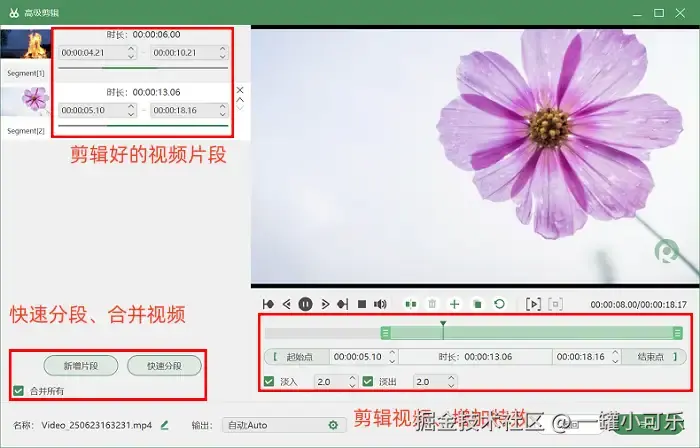Step forward one frame
This screenshot has height=448, width=700.
point(325,304)
